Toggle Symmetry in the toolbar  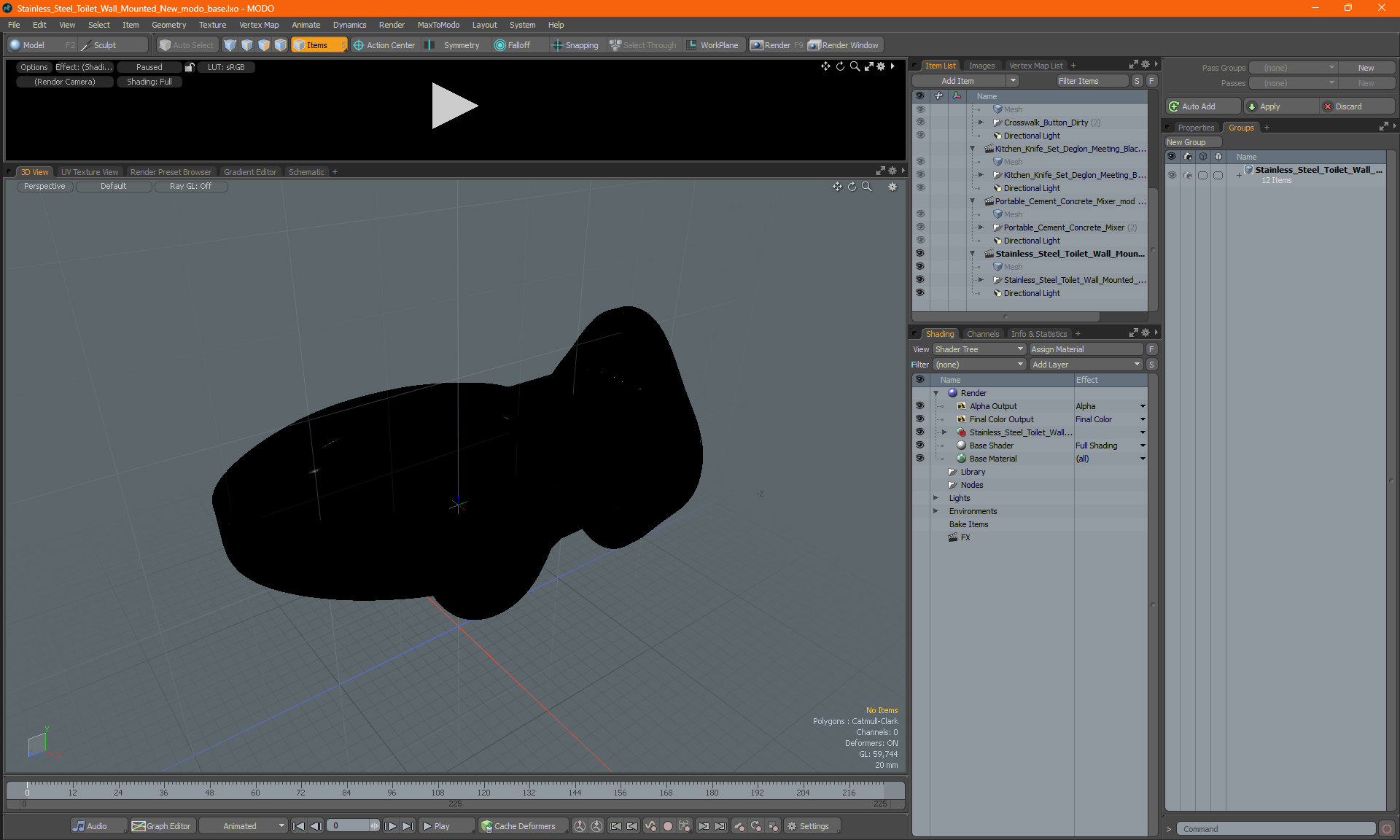coord(454,45)
